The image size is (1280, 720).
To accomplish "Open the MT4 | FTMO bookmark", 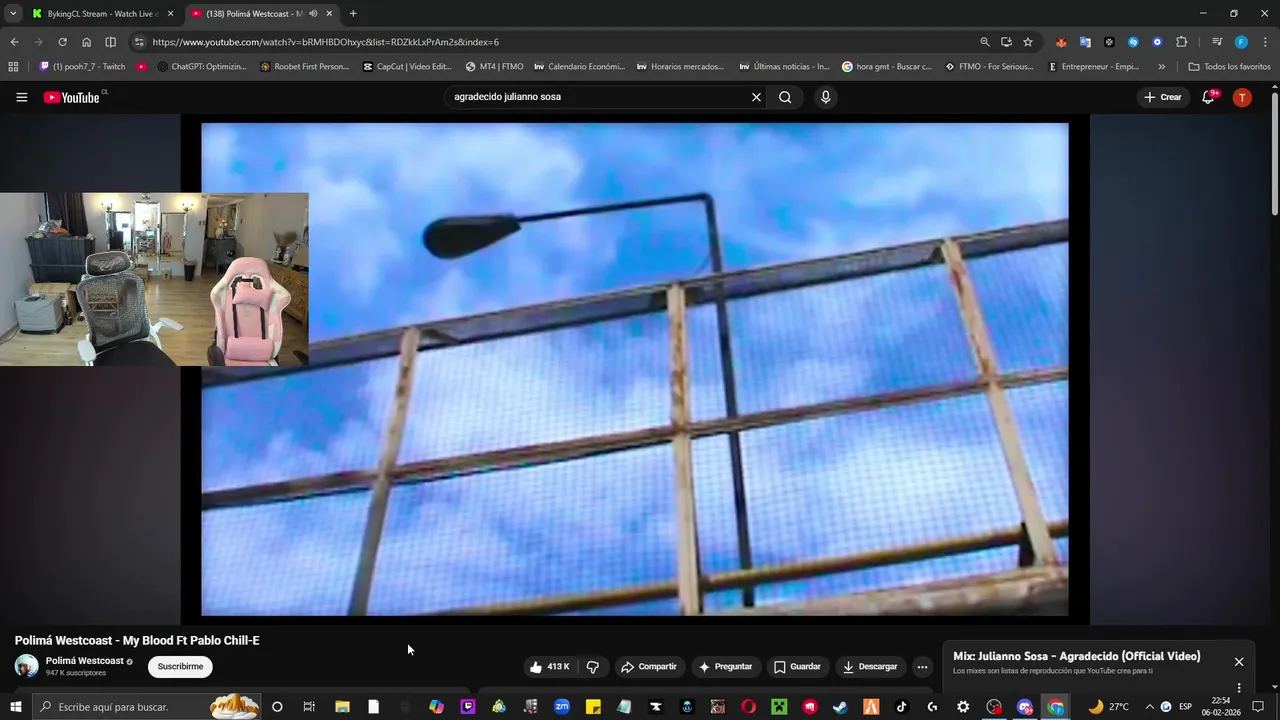I will [494, 67].
